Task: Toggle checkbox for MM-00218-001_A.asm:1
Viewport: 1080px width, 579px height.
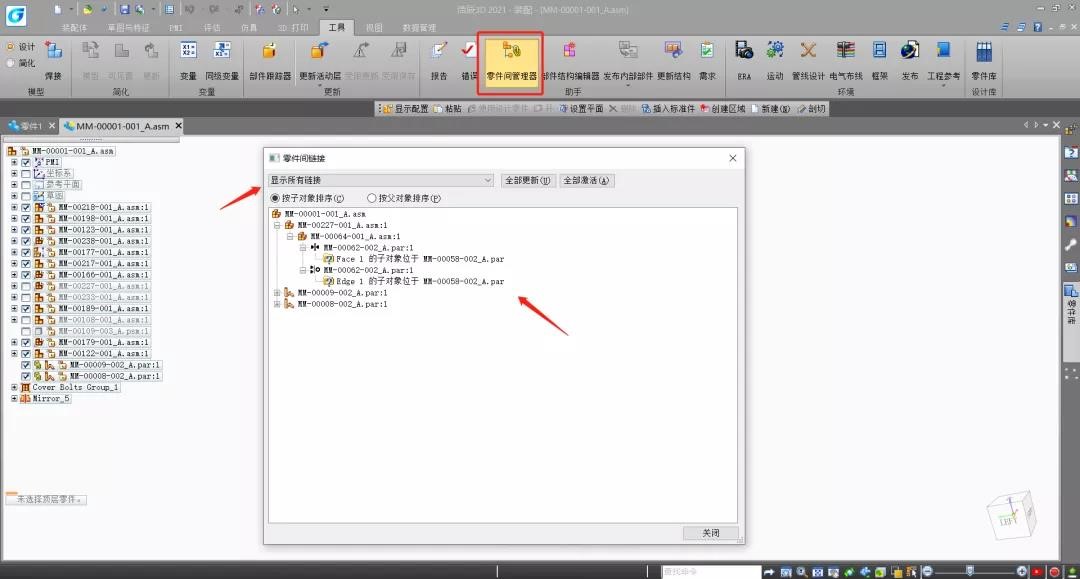Action: [25, 207]
